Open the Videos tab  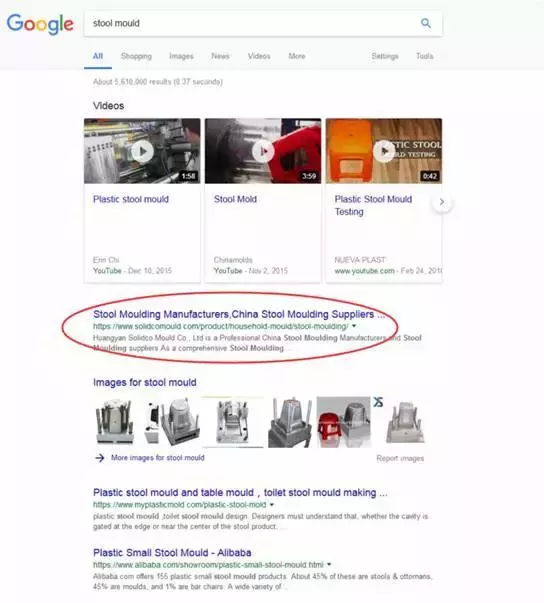[x=259, y=56]
